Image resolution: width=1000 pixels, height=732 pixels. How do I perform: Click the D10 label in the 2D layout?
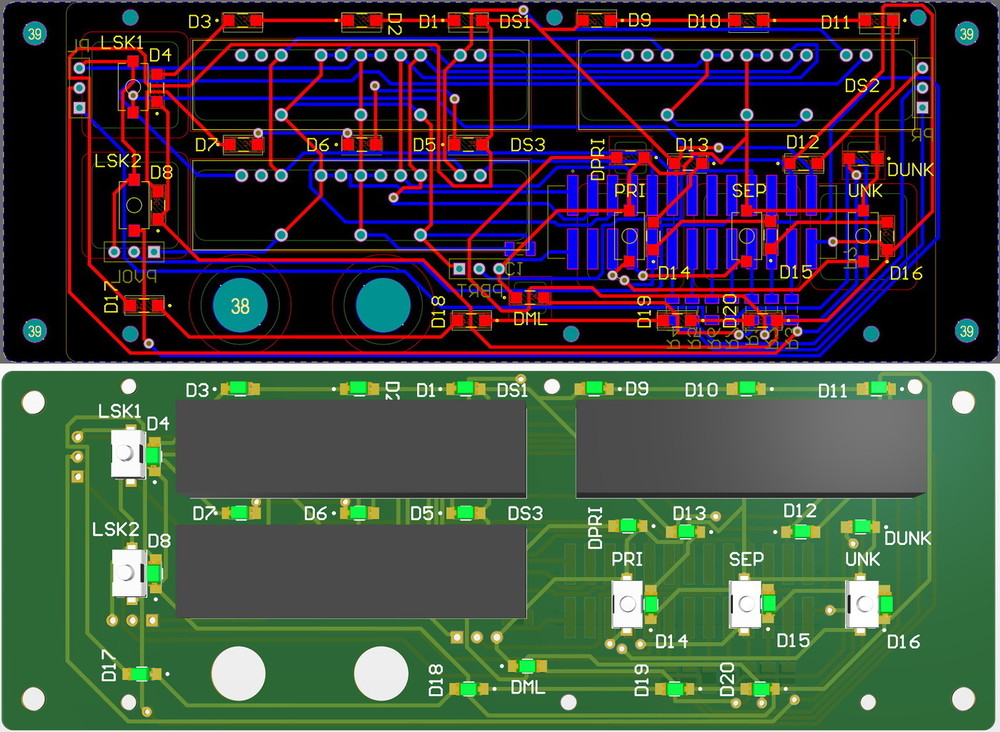[704, 22]
